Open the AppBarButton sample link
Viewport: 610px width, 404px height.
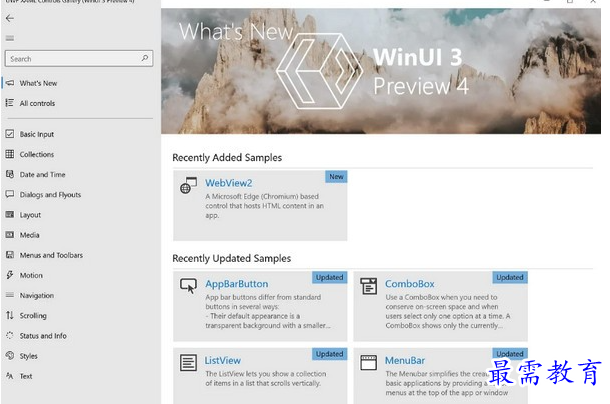(237, 284)
